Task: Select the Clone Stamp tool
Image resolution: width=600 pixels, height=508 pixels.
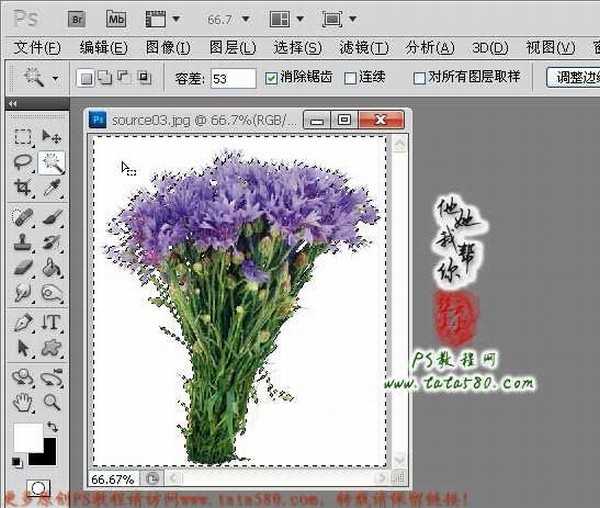Action: point(23,242)
